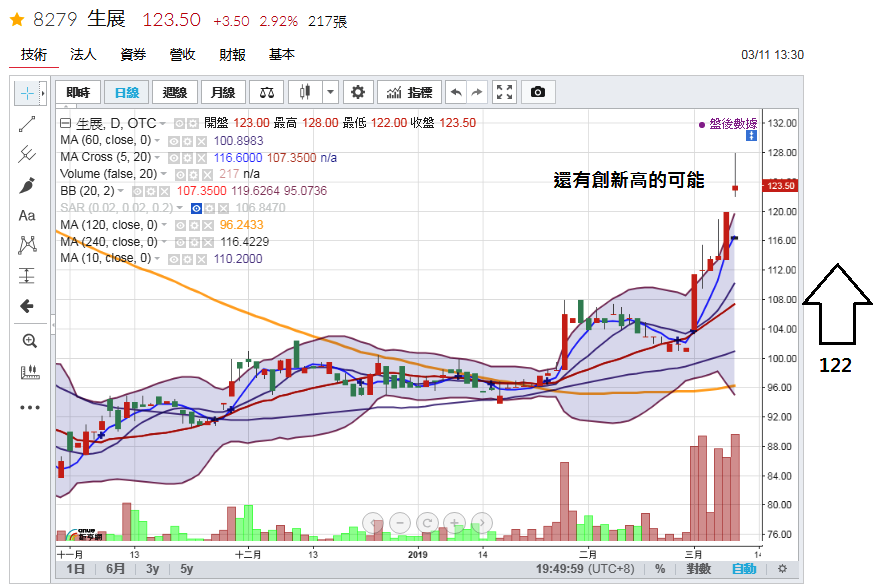Select the 日線 daily interval button
Image resolution: width=895 pixels, height=586 pixels.
pos(127,92)
